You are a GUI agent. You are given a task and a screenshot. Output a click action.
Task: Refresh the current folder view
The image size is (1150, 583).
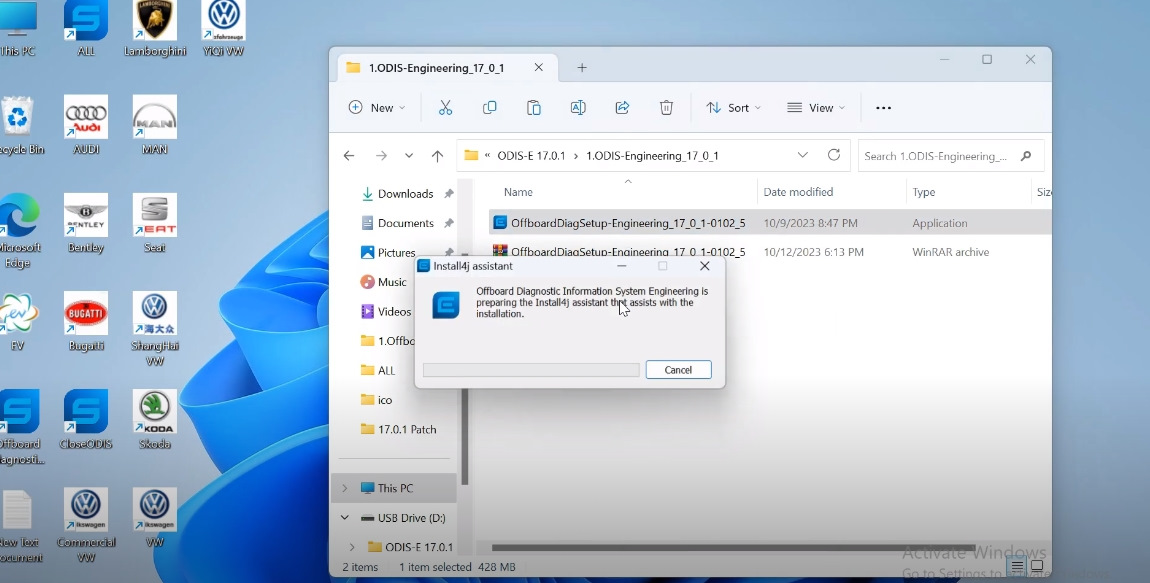834,156
